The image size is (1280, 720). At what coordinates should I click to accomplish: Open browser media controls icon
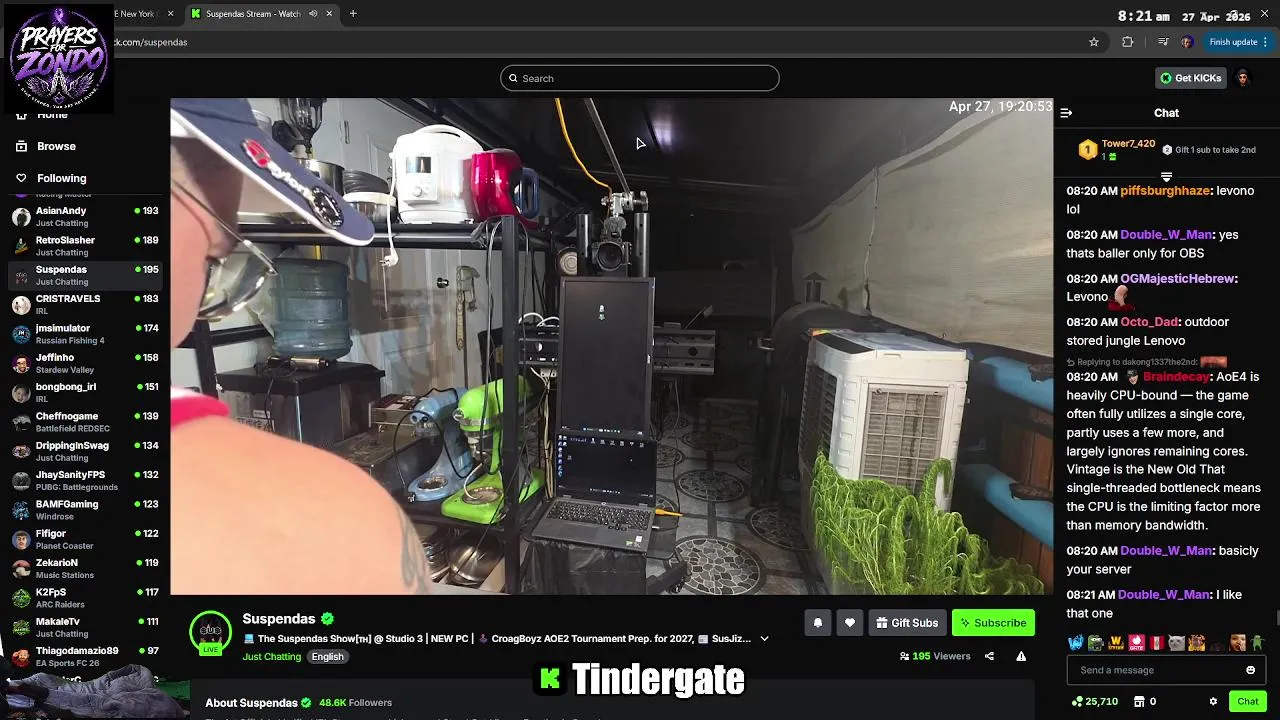click(x=1162, y=42)
